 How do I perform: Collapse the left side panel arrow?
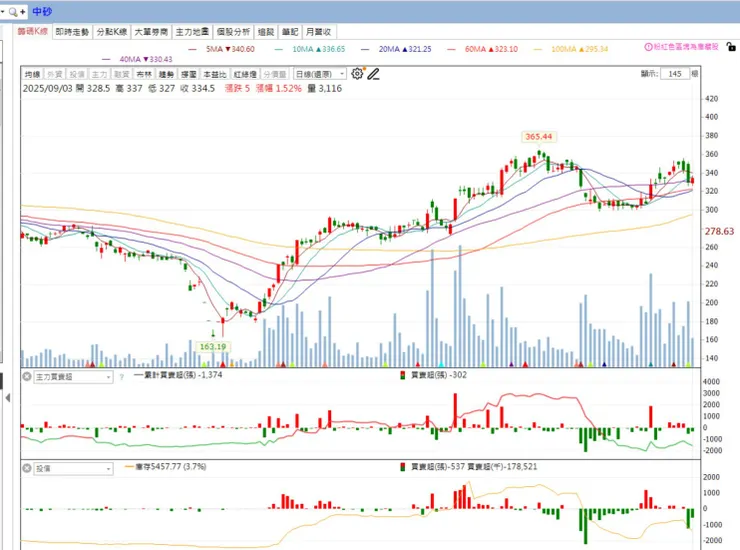point(8,398)
